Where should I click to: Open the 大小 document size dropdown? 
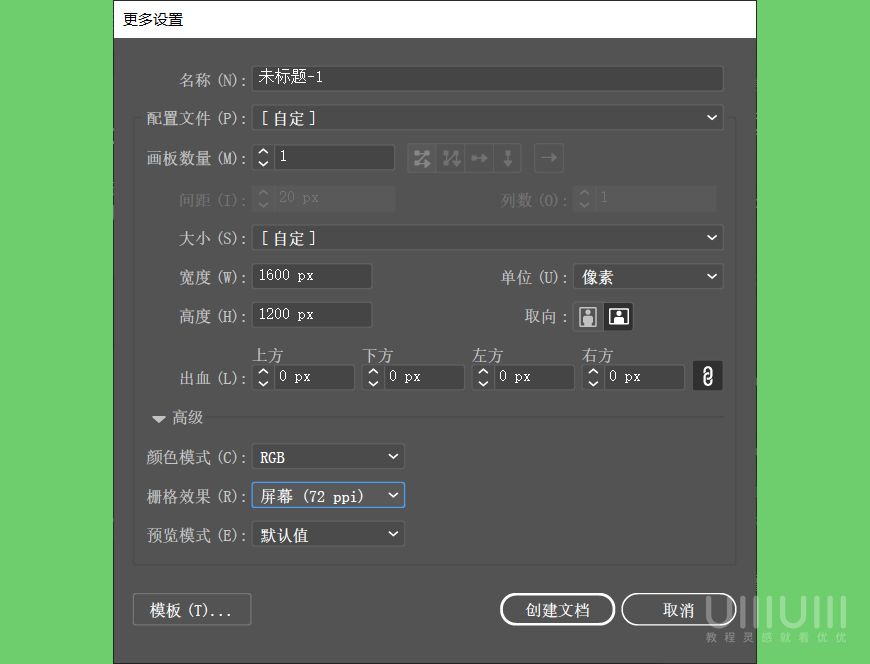(x=487, y=237)
